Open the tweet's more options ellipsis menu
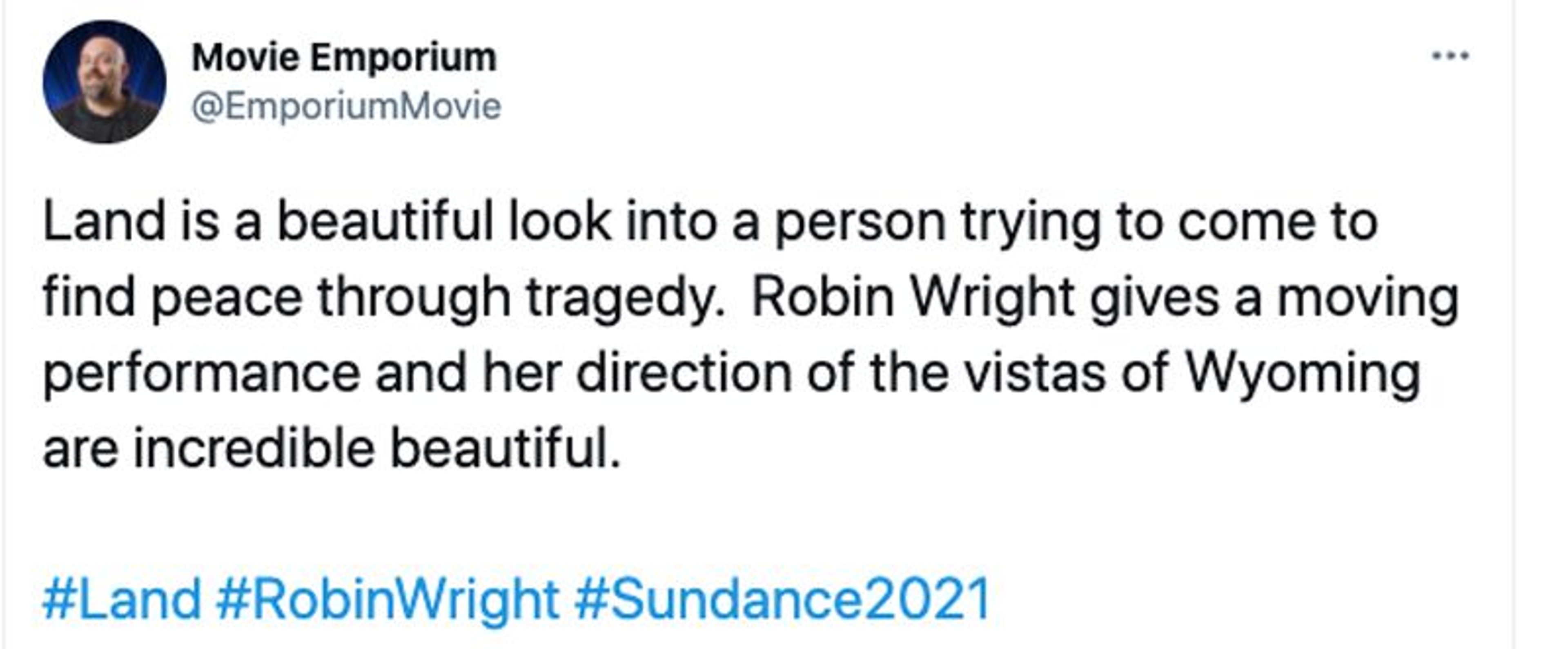 click(x=1450, y=56)
